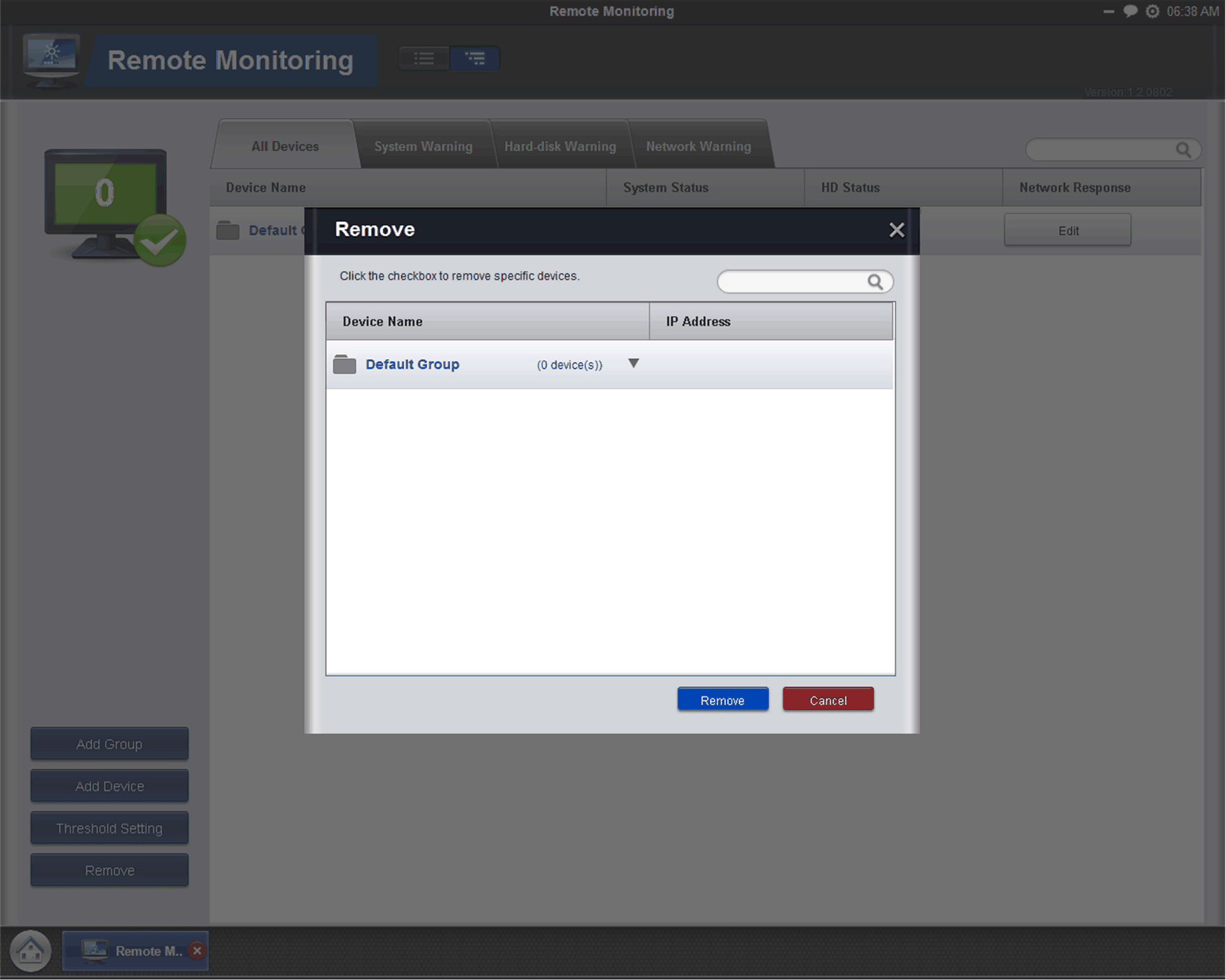The width and height of the screenshot is (1226, 980).
Task: Click the magnifier icon in the Remove dialog
Action: click(875, 282)
